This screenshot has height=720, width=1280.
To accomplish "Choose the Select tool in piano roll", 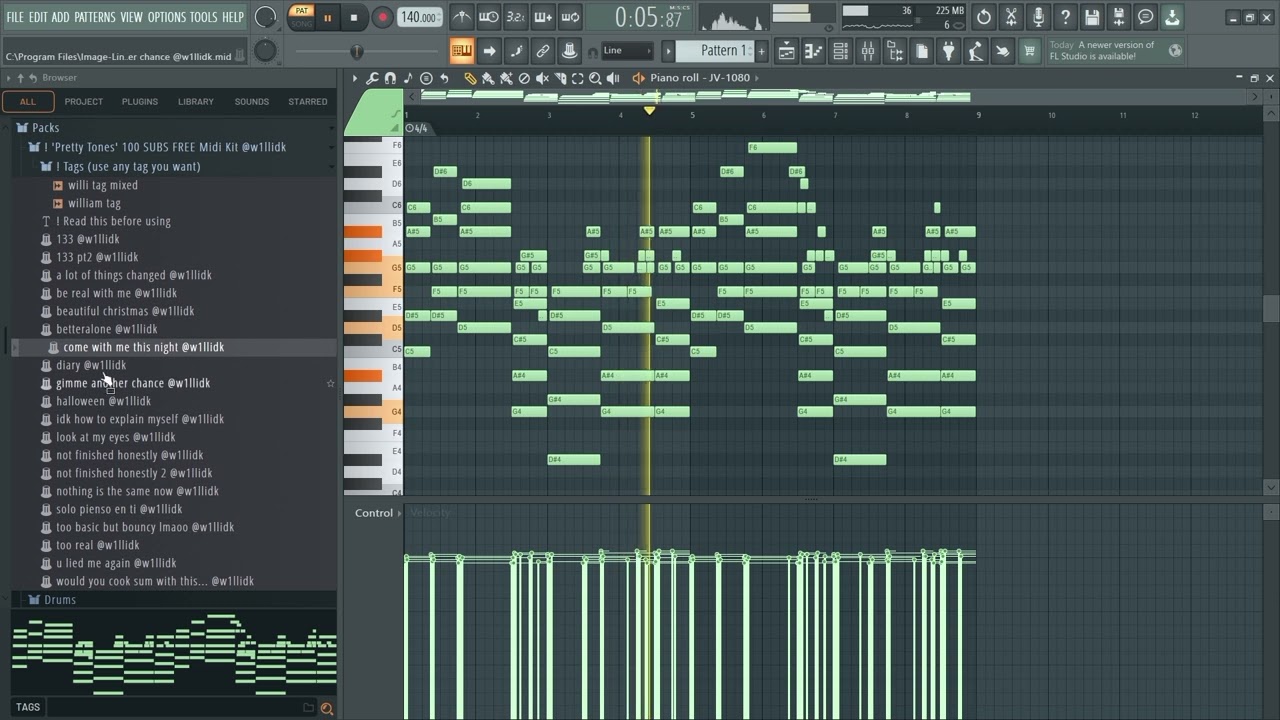I will pos(577,78).
